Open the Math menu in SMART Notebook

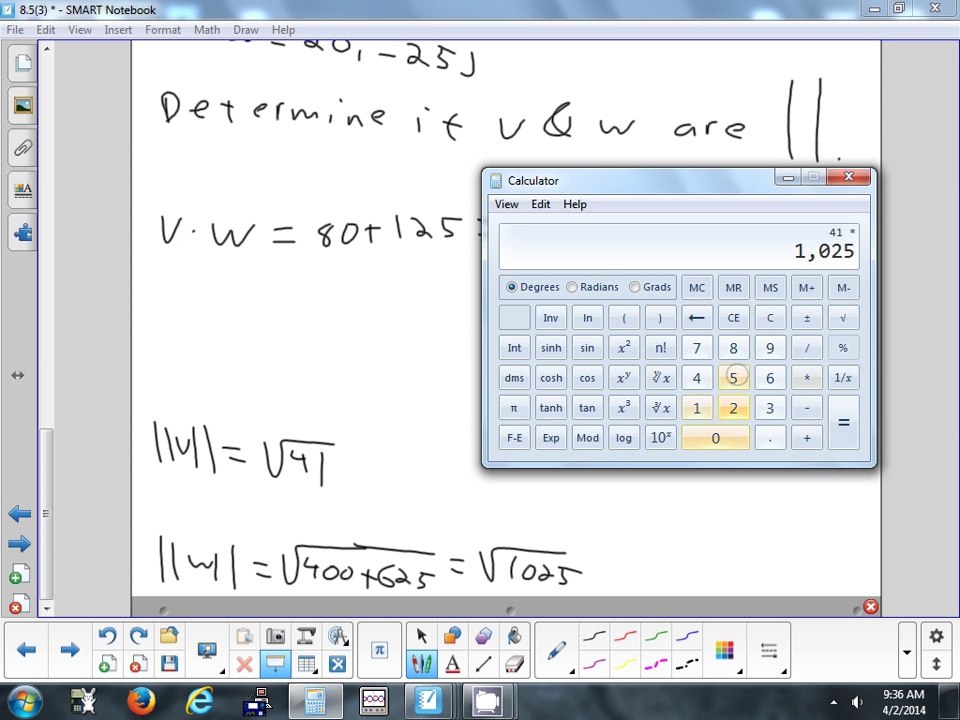pyautogui.click(x=207, y=29)
